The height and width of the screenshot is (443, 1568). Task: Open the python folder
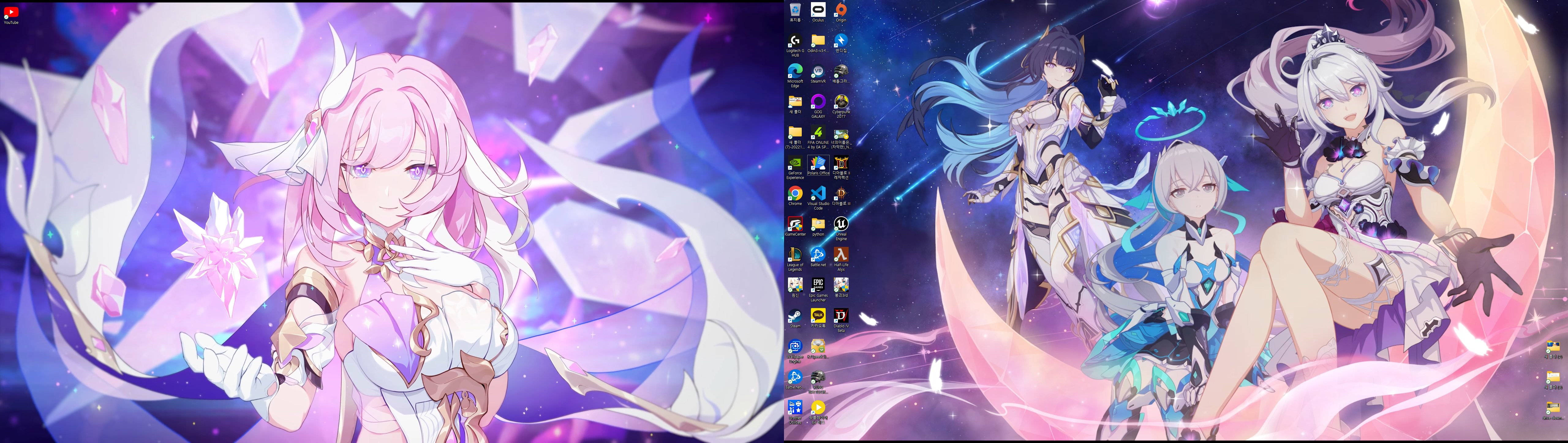(817, 224)
